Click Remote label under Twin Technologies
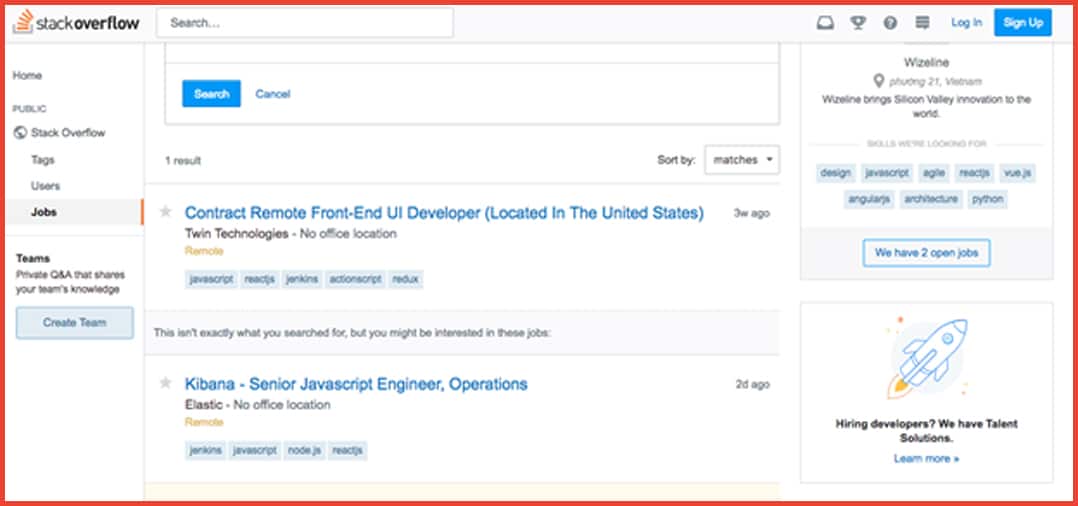Screen dimensions: 1078x506 pyautogui.click(x=204, y=252)
